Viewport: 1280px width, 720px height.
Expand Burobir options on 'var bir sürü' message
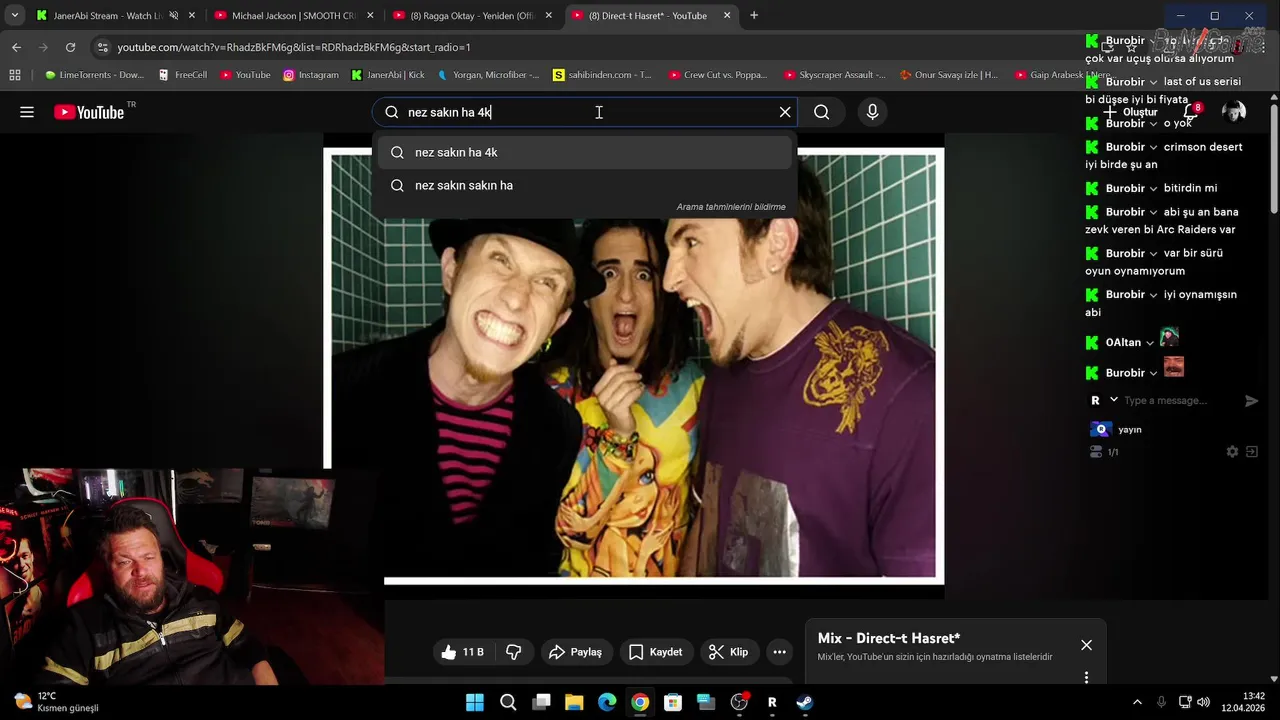(x=1153, y=253)
